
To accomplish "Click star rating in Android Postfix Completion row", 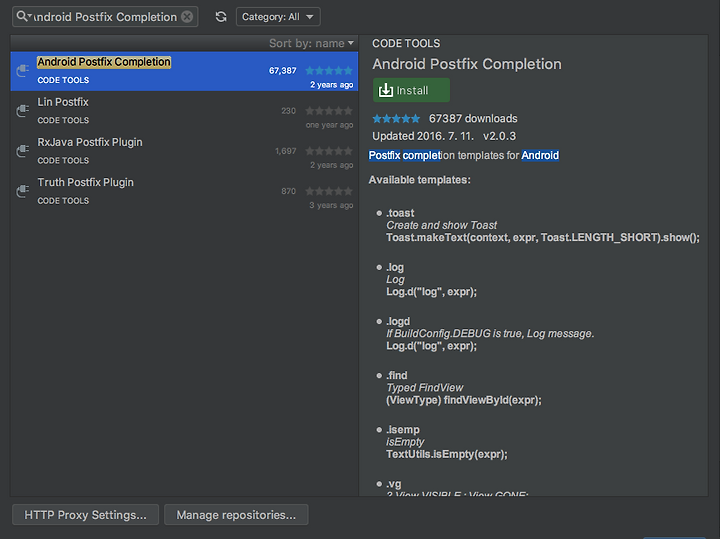I will [329, 71].
